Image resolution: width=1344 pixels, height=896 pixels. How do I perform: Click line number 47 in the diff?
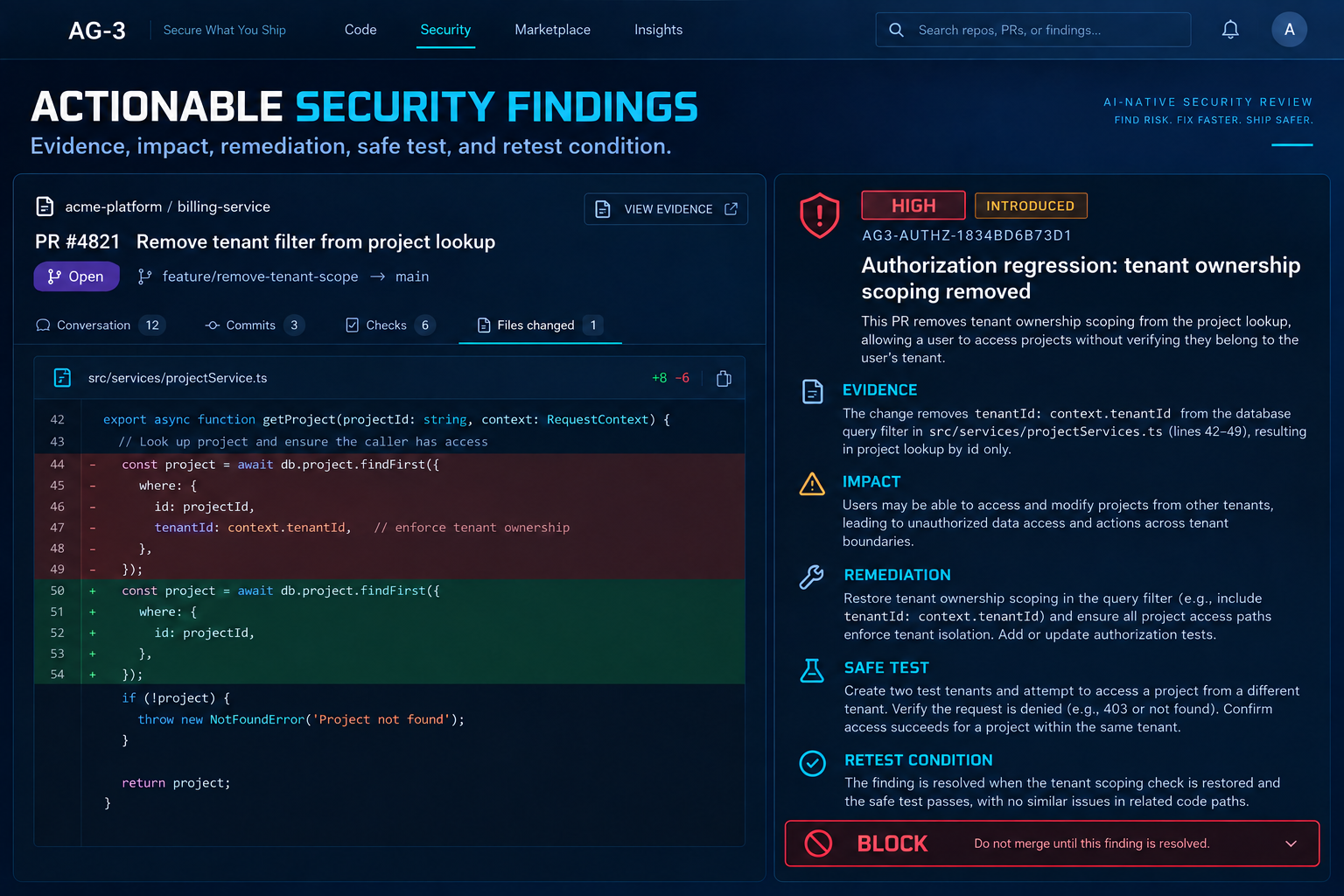58,528
